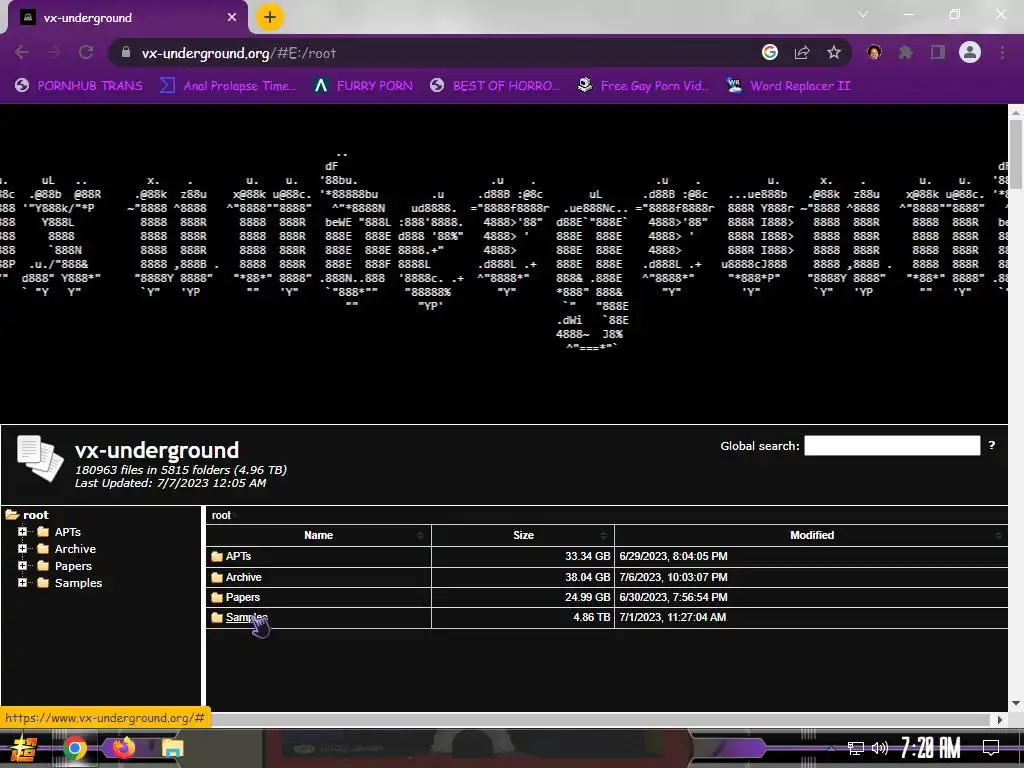Viewport: 1024px width, 768px height.
Task: Click the horizontal scrollbar right arrow
Action: [x=999, y=720]
